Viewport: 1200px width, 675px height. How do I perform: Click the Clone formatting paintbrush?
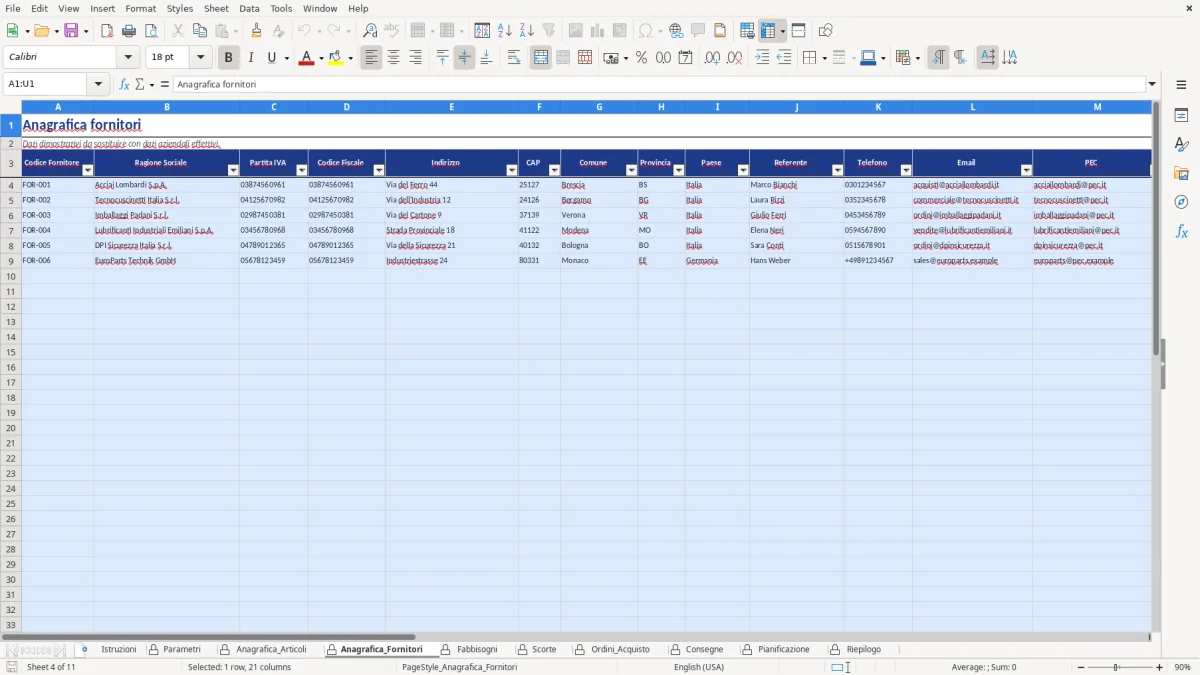[257, 31]
